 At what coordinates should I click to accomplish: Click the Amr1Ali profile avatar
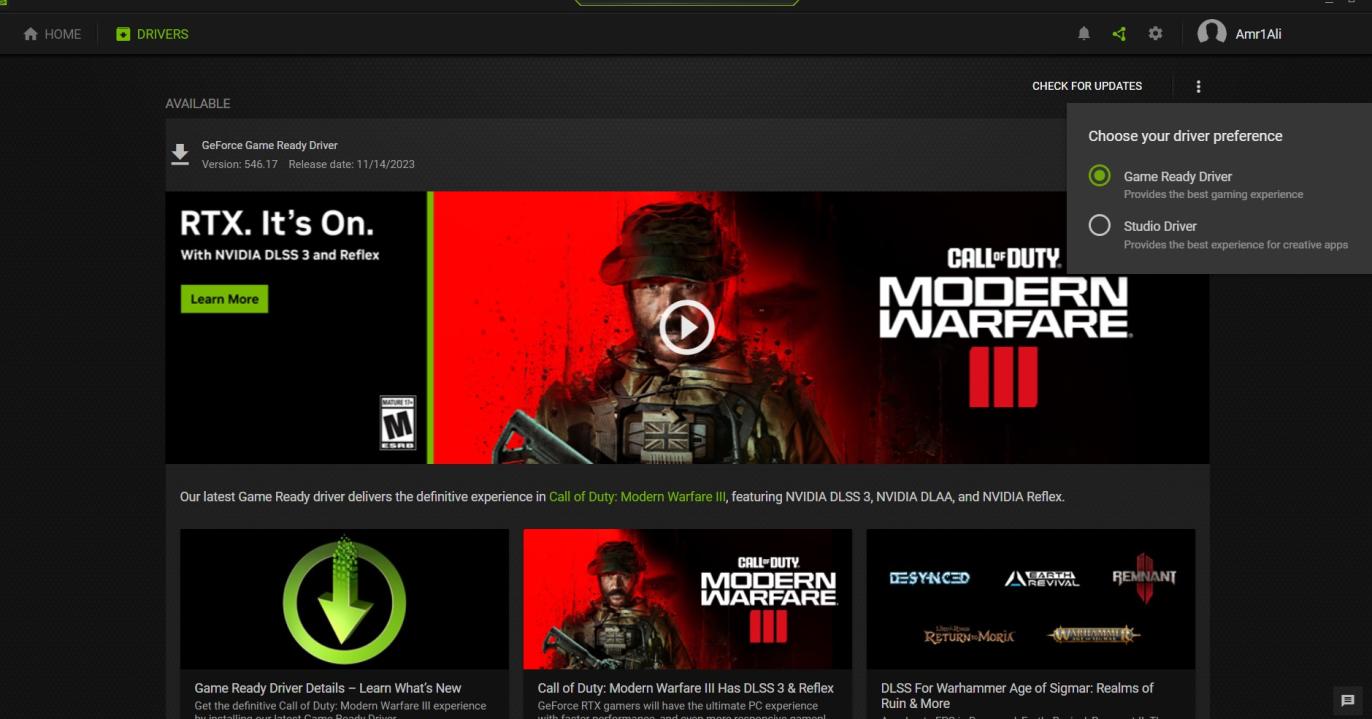pos(1211,34)
